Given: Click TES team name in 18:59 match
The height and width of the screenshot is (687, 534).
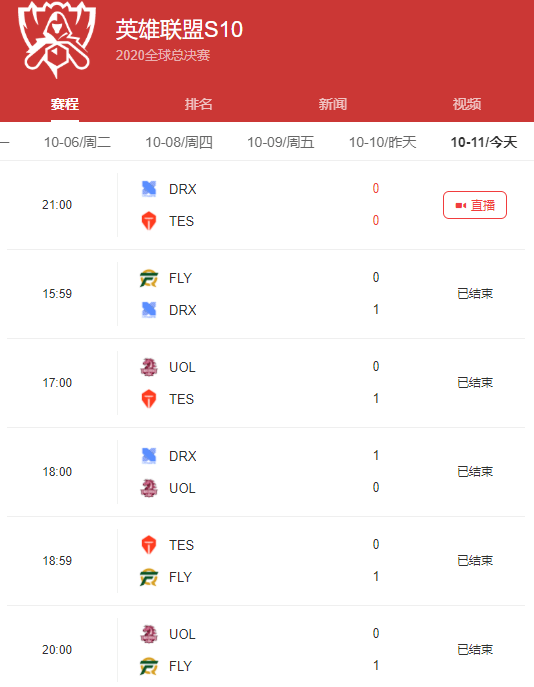Looking at the screenshot, I should [x=181, y=545].
